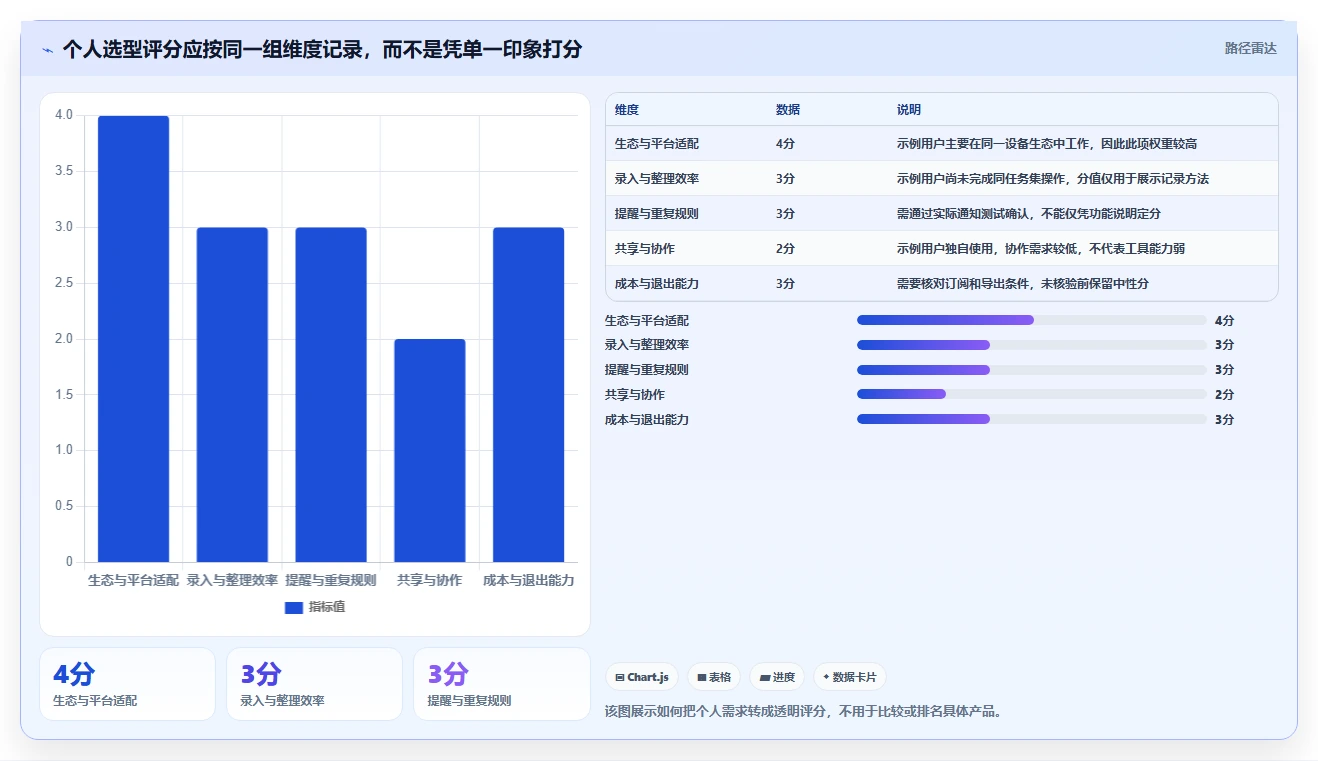The image size is (1318, 761).
Task: Click the 4分 cell in the table
Action: [786, 144]
